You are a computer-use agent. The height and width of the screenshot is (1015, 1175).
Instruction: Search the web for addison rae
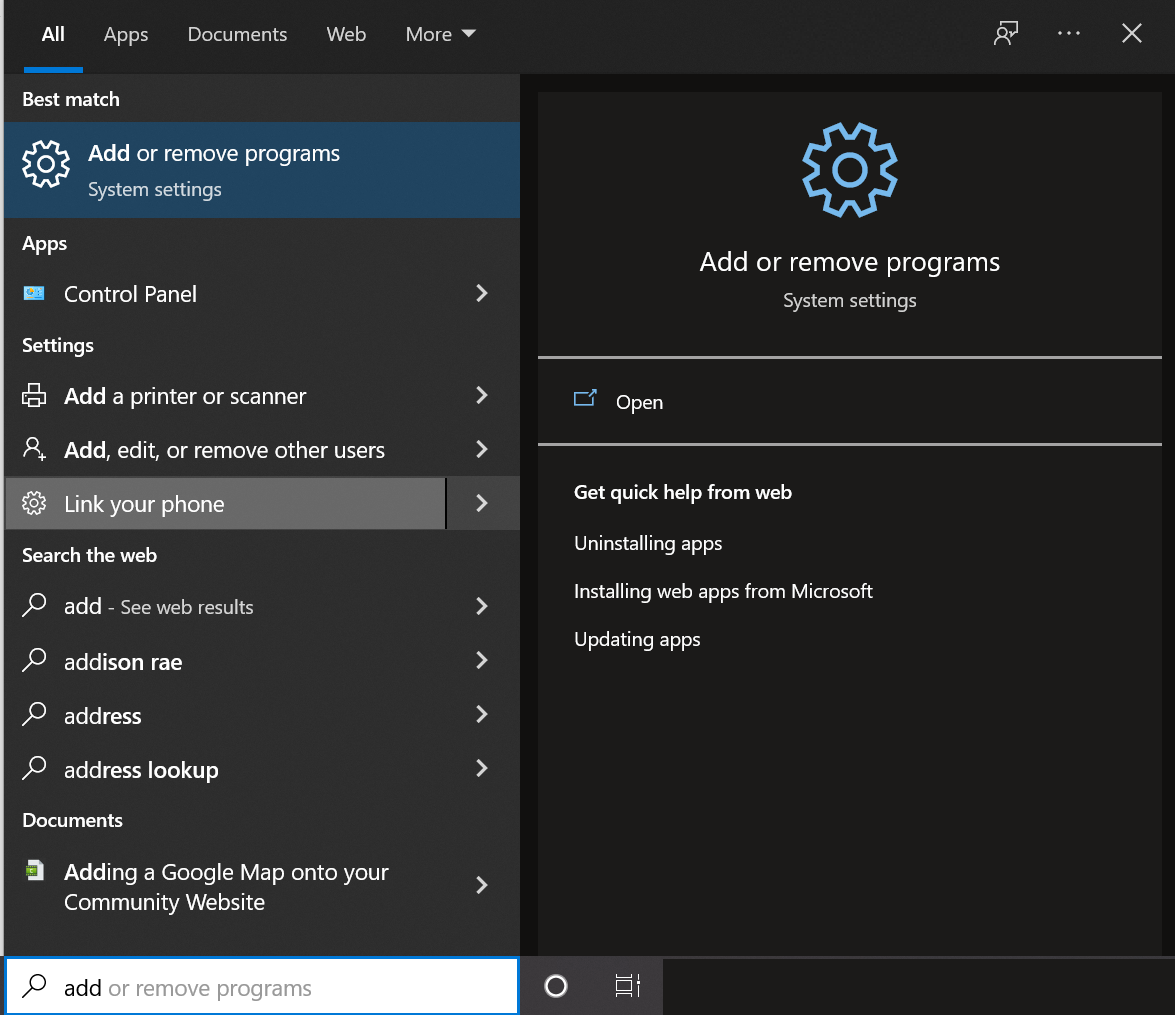click(x=225, y=660)
